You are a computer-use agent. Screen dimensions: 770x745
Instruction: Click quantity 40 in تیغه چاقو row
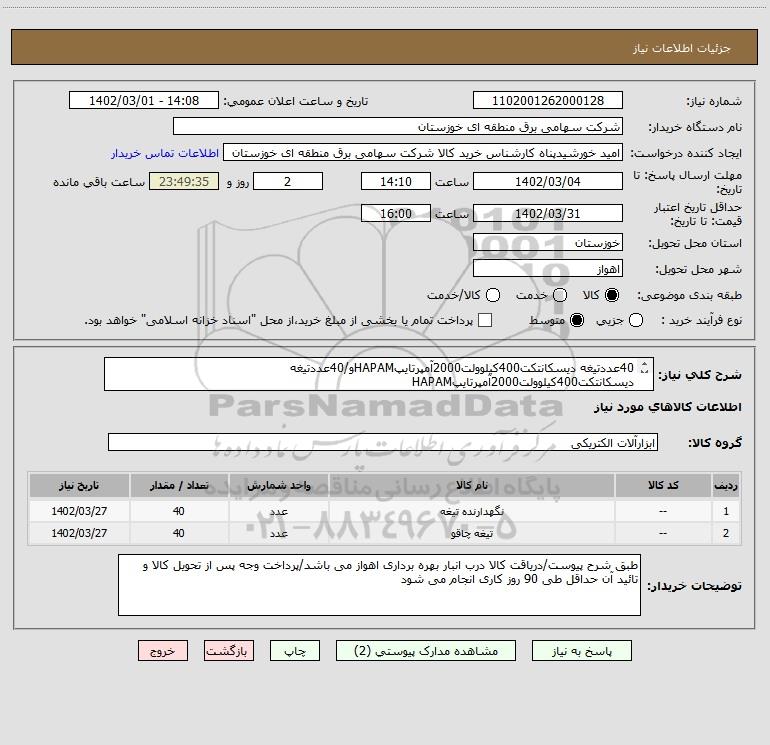point(179,533)
